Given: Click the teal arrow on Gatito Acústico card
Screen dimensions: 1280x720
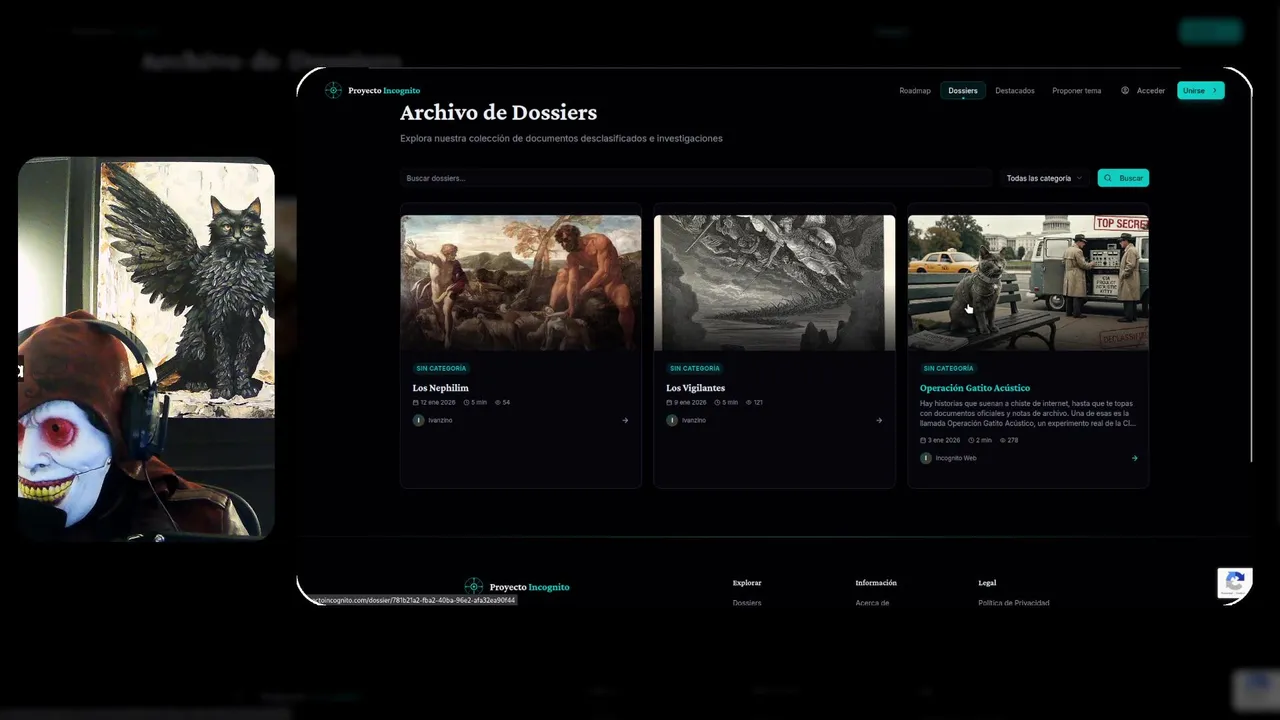Looking at the screenshot, I should click(x=1134, y=458).
